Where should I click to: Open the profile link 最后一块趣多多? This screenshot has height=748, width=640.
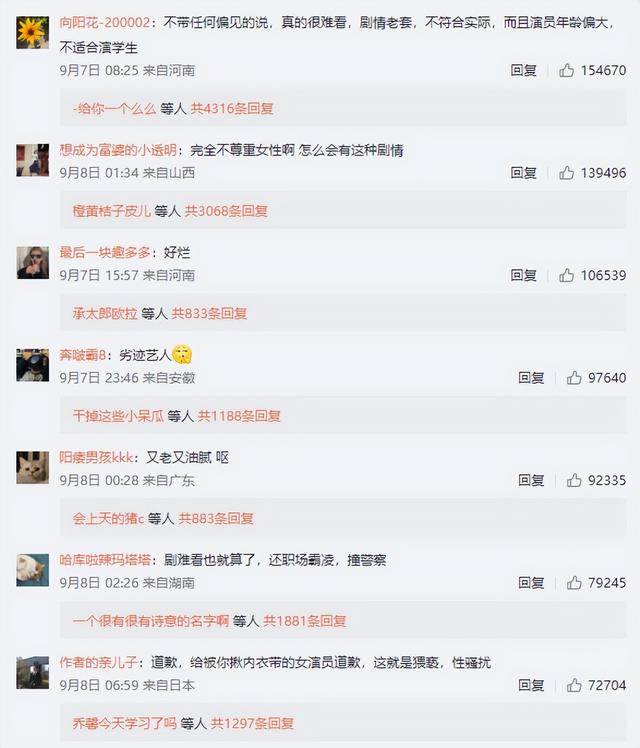pos(105,252)
